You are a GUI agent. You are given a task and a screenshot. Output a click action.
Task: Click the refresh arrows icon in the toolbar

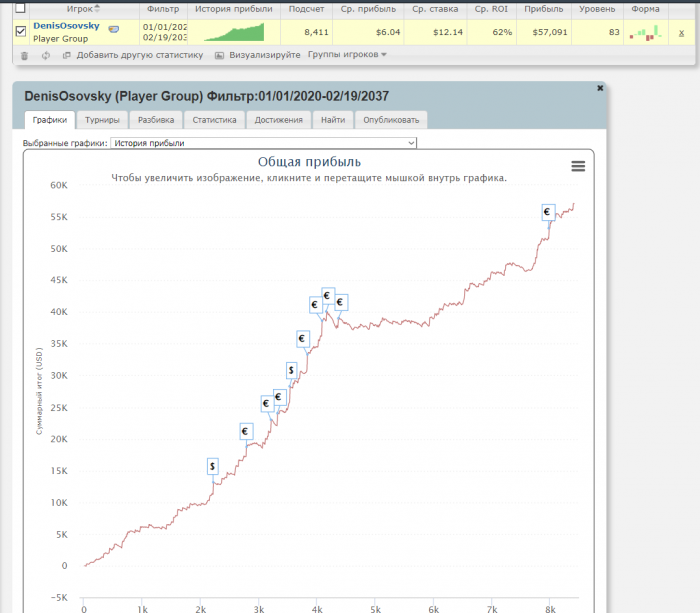point(46,55)
